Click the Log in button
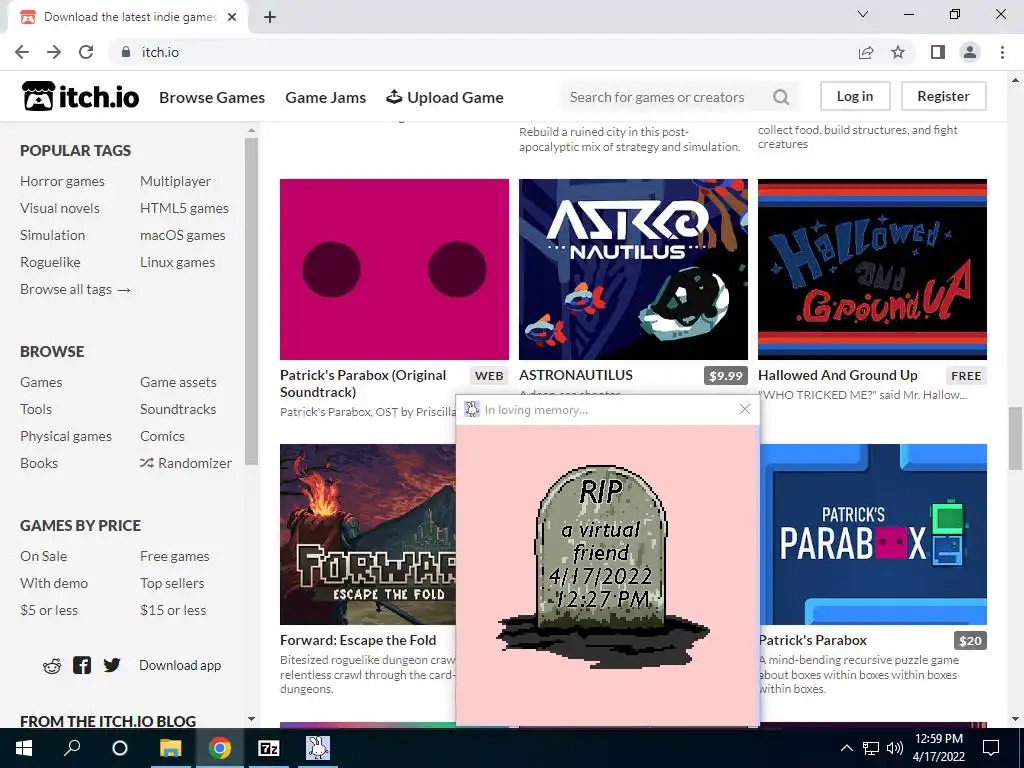The image size is (1024, 768). click(855, 96)
